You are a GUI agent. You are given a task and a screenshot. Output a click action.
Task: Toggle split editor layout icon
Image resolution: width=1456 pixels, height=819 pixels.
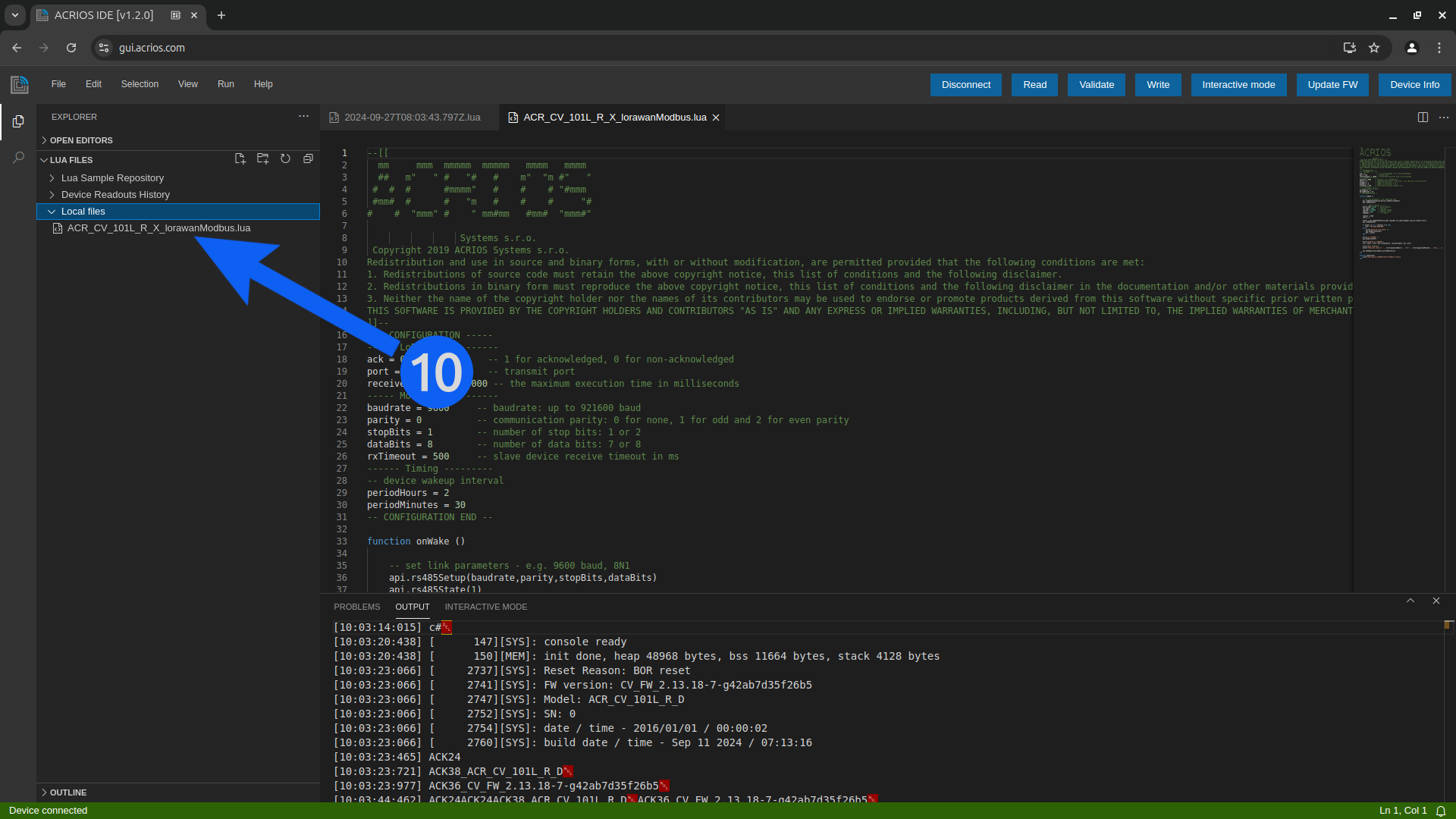click(x=1423, y=117)
